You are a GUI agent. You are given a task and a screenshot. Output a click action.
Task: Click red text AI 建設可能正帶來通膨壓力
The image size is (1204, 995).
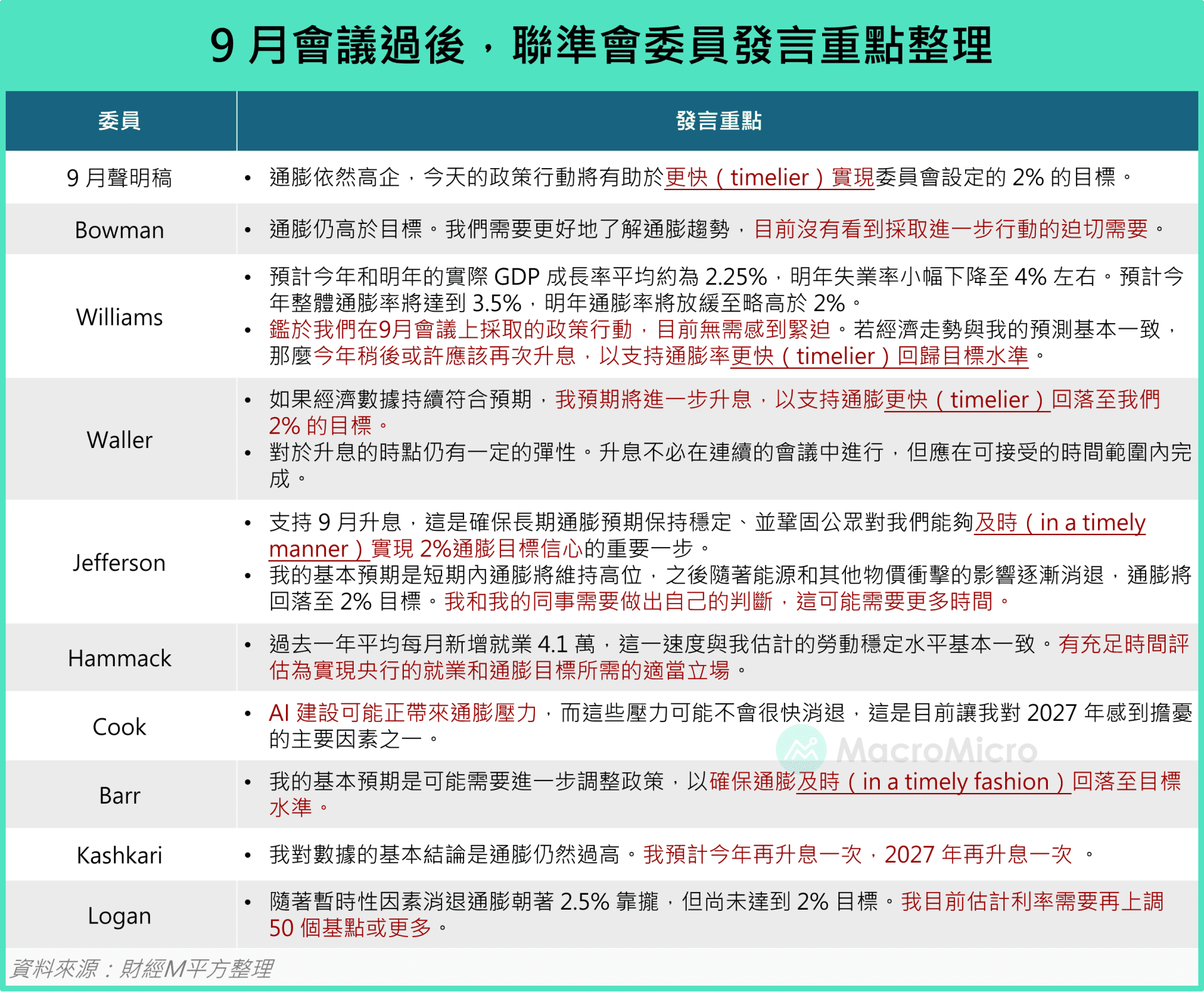pos(403,713)
